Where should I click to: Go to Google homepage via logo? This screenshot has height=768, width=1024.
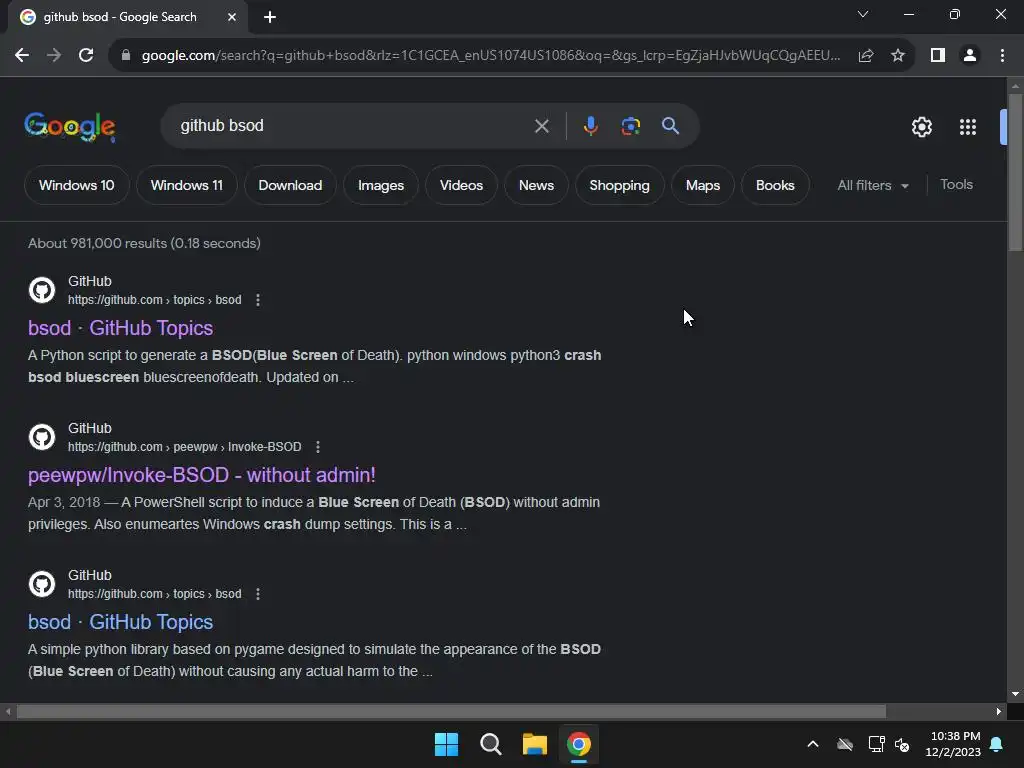coord(70,127)
